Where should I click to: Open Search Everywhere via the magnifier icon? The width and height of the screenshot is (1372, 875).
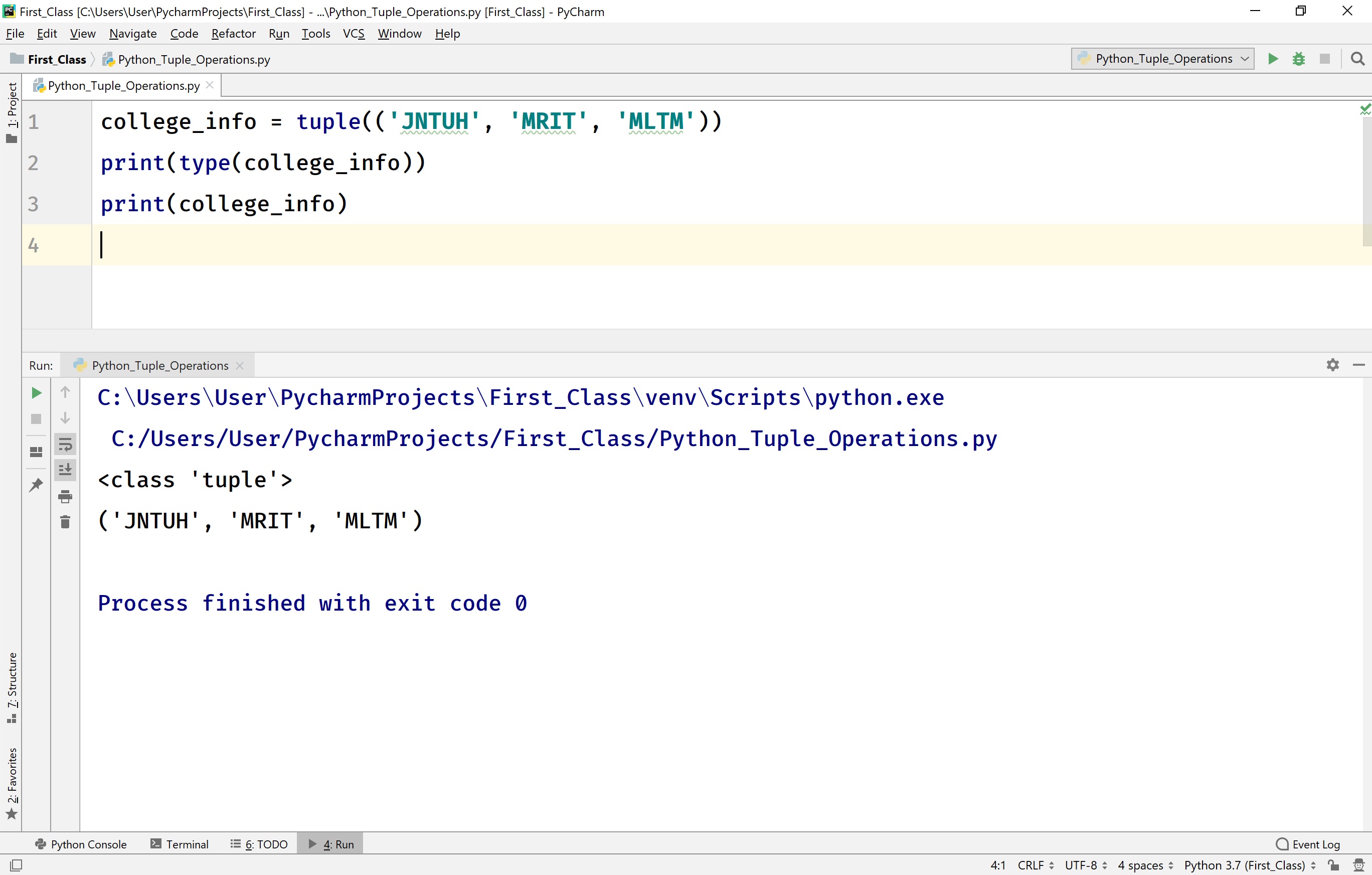[1358, 58]
